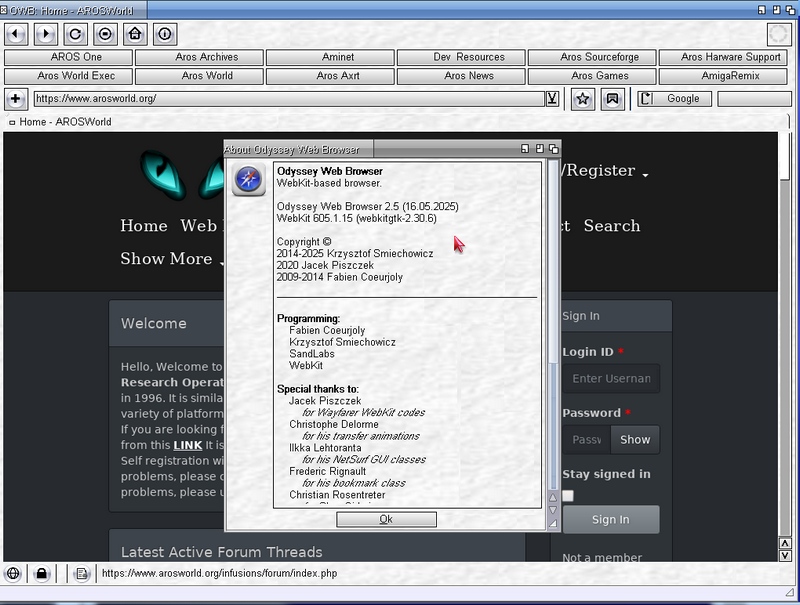Click the Latest Active Forum Threads heading
Image resolution: width=800 pixels, height=605 pixels.
(x=221, y=552)
